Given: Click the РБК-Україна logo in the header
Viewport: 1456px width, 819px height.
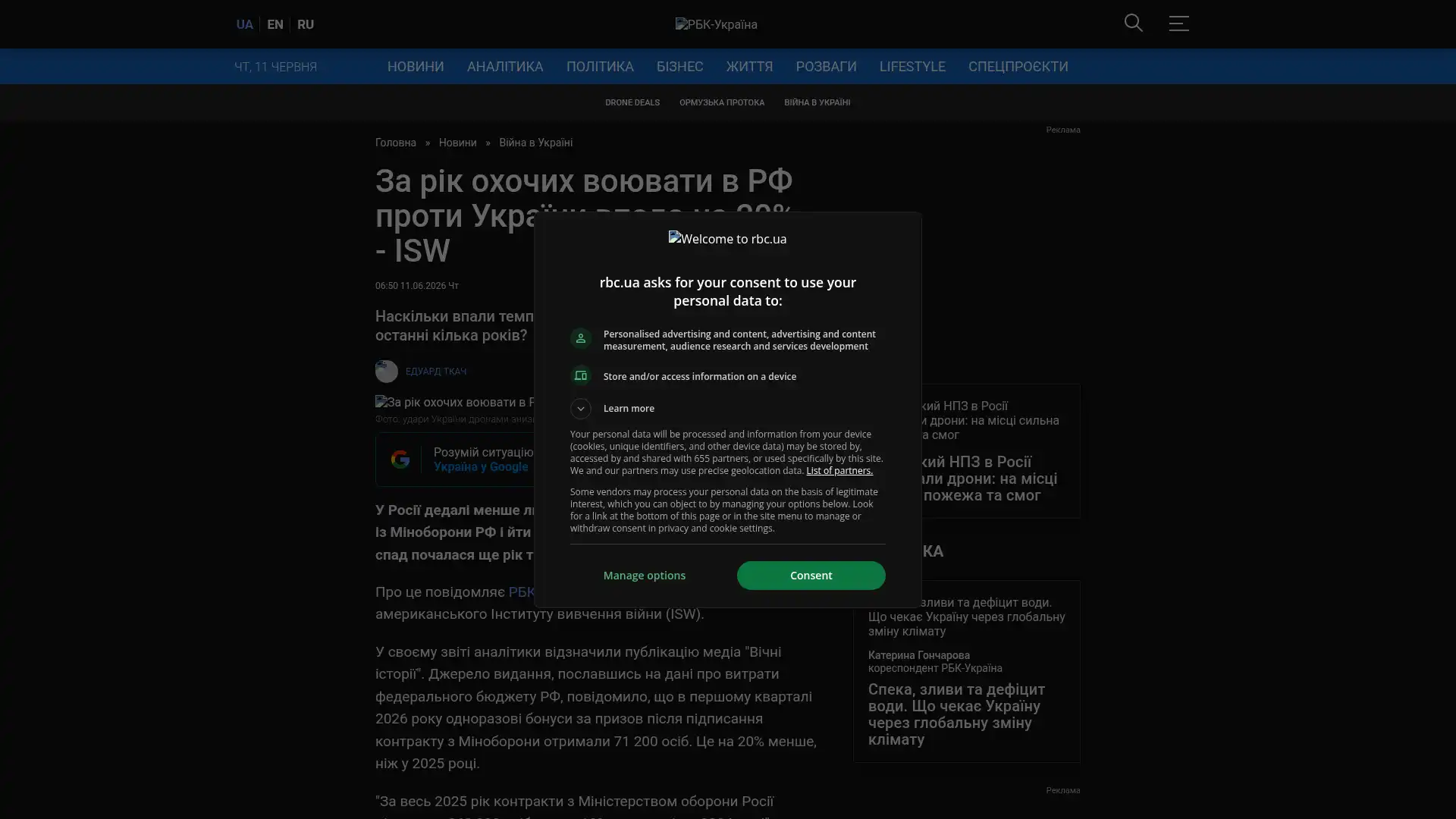Looking at the screenshot, I should click(716, 24).
